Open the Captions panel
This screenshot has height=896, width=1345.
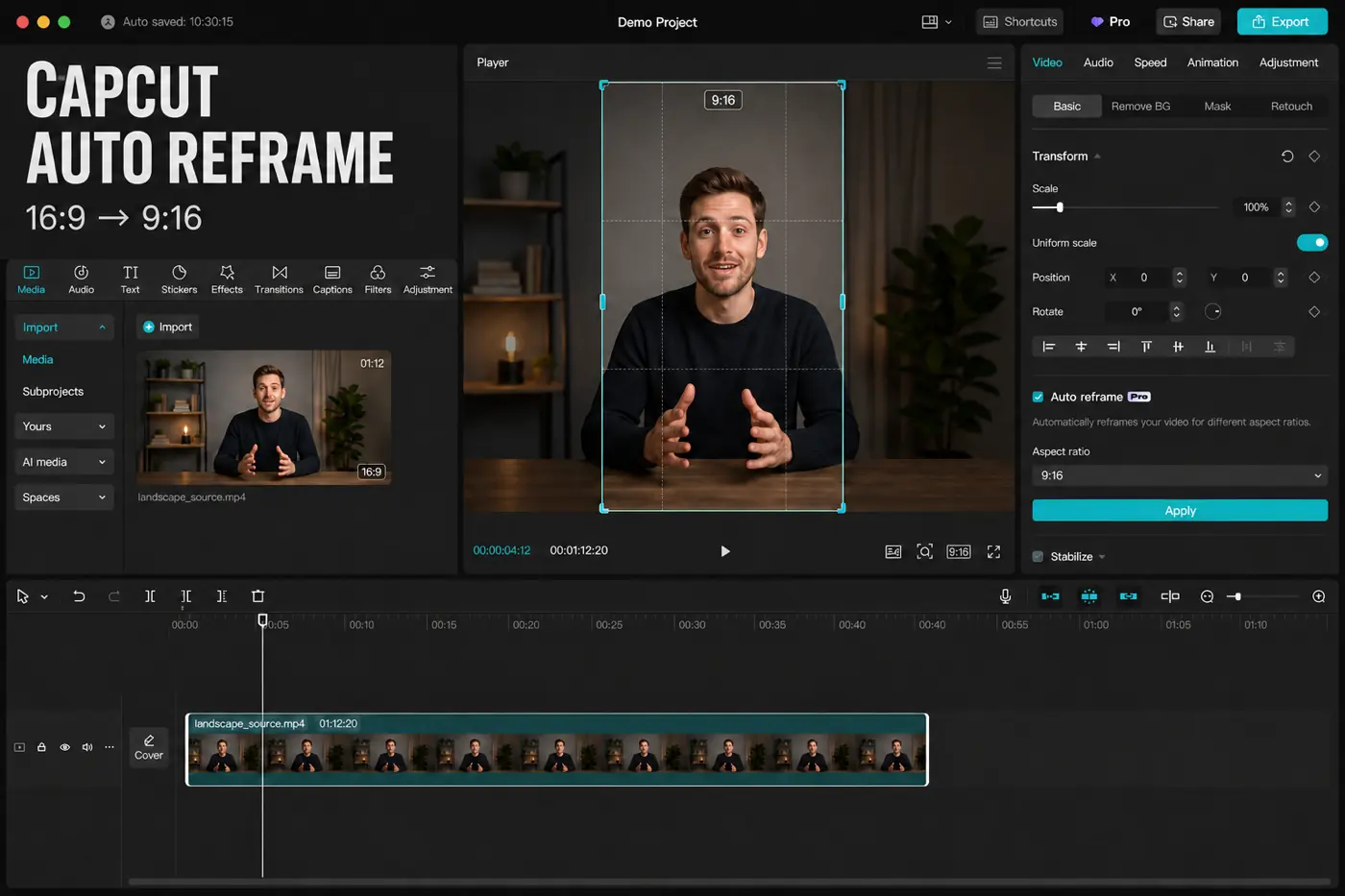pyautogui.click(x=332, y=278)
